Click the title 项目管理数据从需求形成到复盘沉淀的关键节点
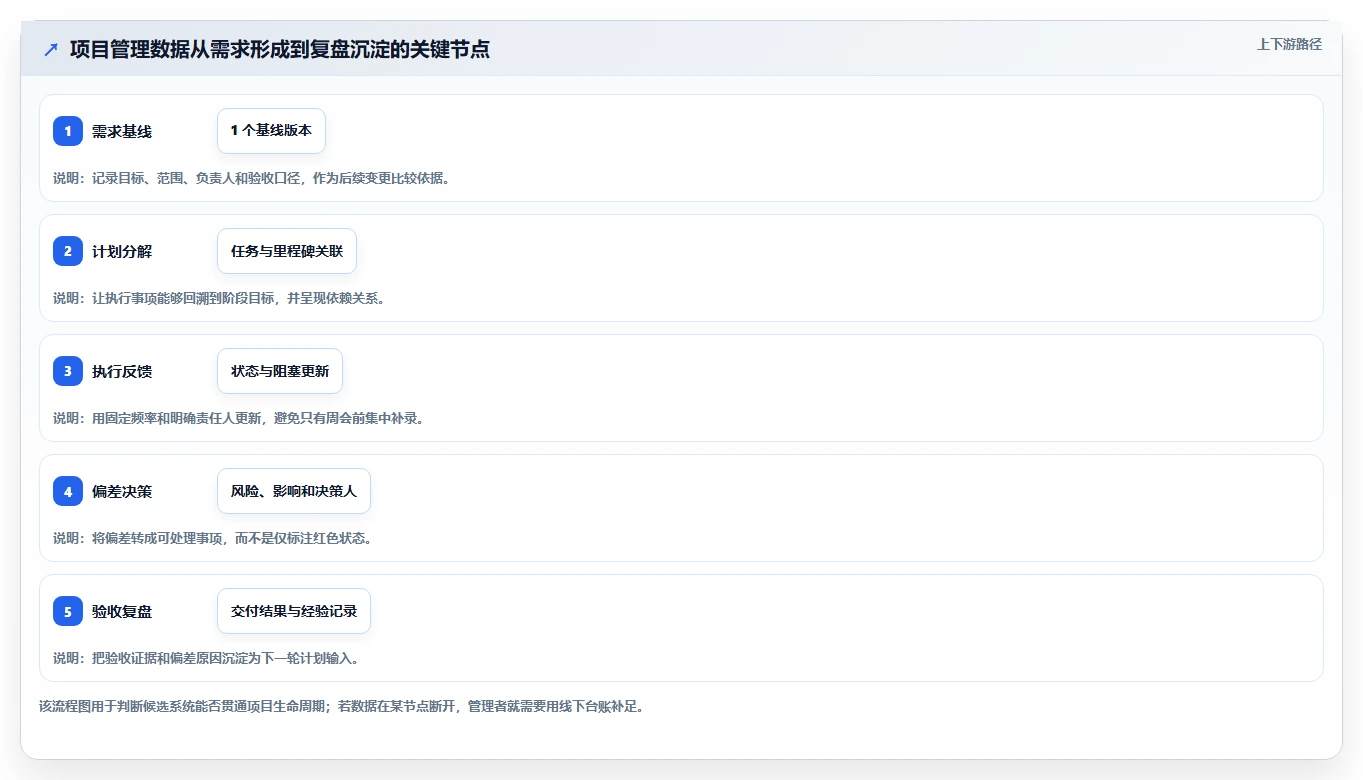1363x780 pixels. point(280,49)
